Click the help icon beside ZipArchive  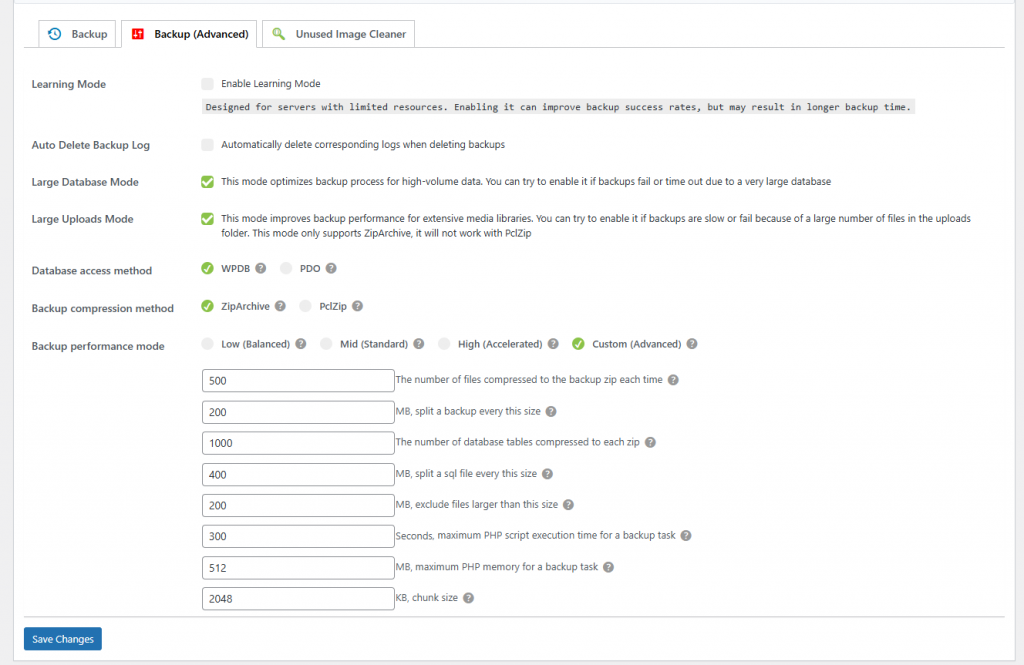click(x=281, y=306)
